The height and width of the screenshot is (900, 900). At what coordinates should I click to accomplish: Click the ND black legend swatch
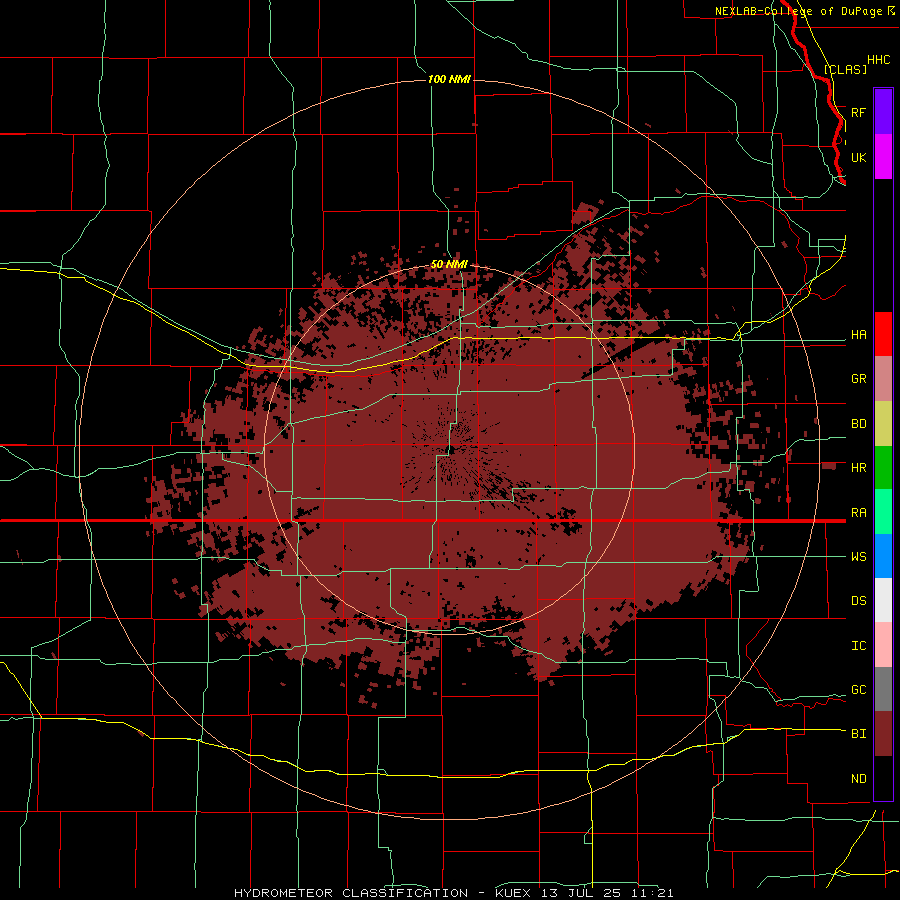point(883,778)
